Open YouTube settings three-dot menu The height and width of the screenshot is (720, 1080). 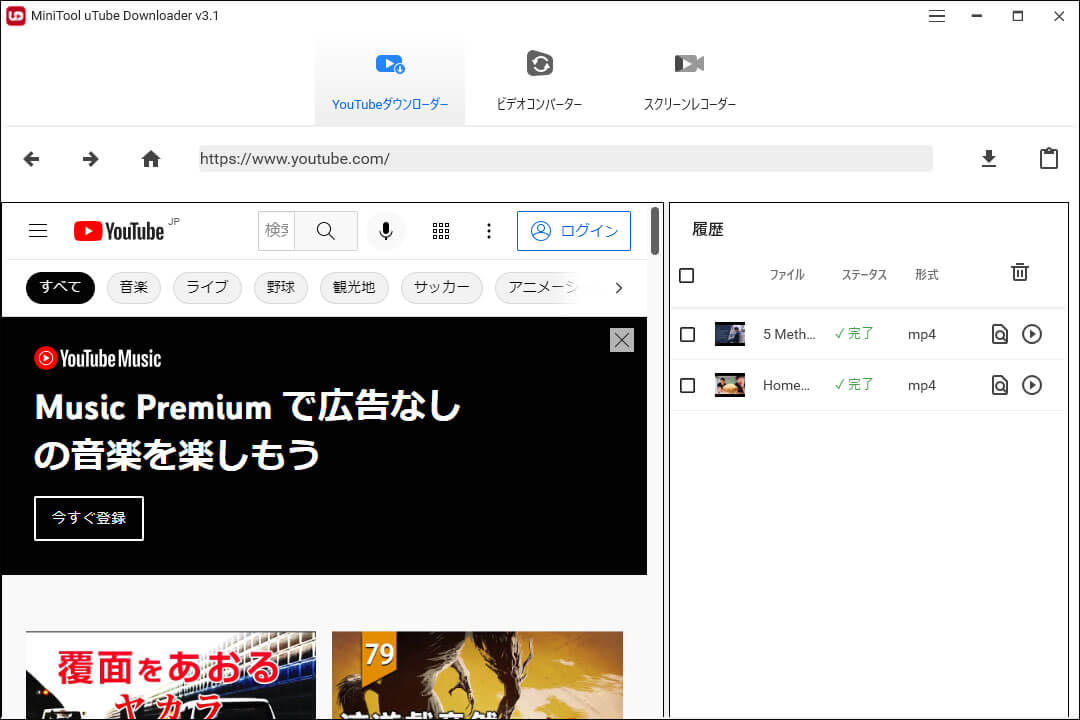pos(489,231)
